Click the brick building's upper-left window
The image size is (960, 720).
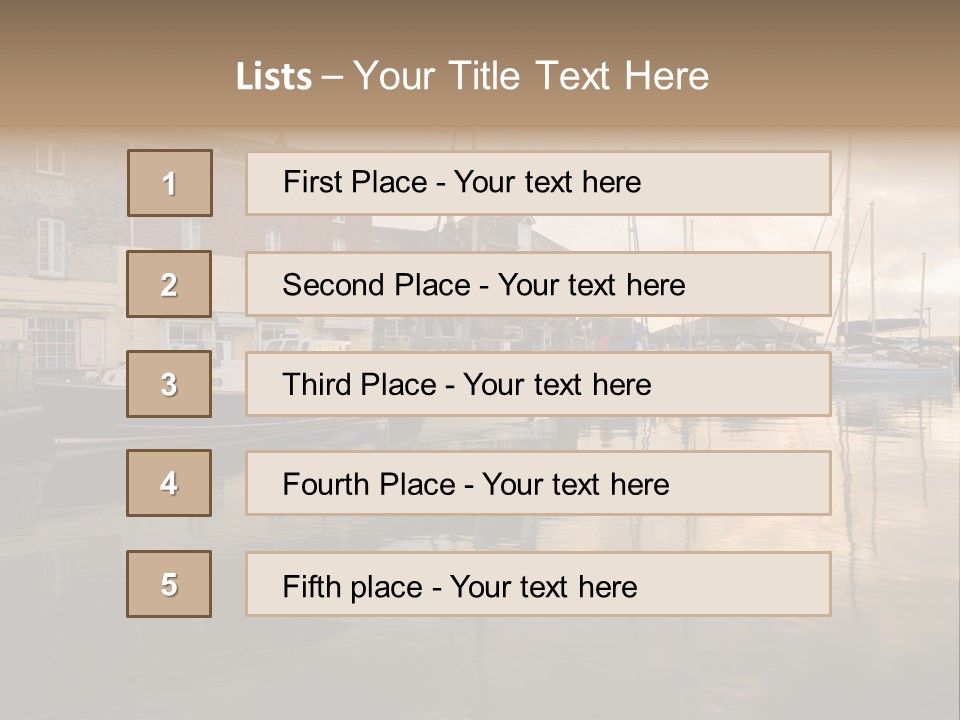click(x=50, y=160)
